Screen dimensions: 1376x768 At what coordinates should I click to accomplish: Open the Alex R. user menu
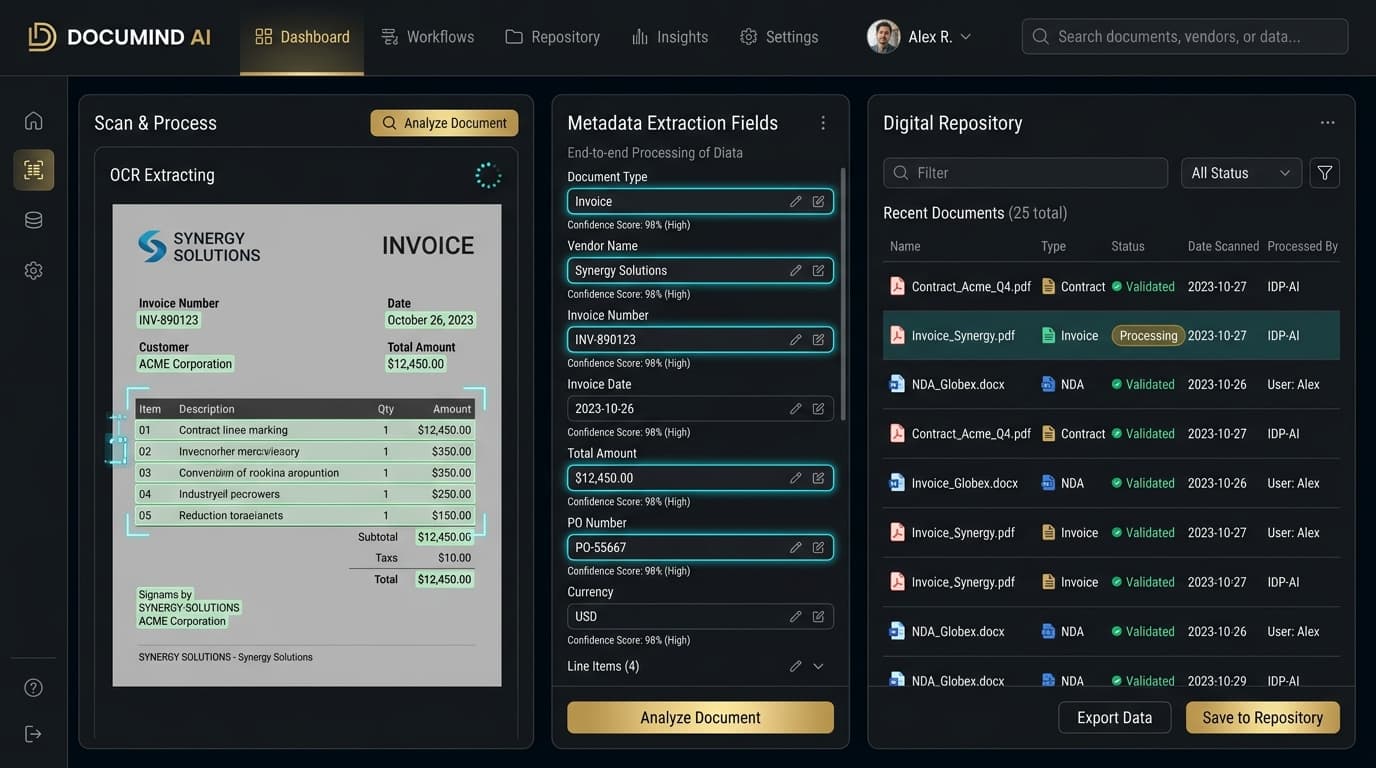click(919, 37)
